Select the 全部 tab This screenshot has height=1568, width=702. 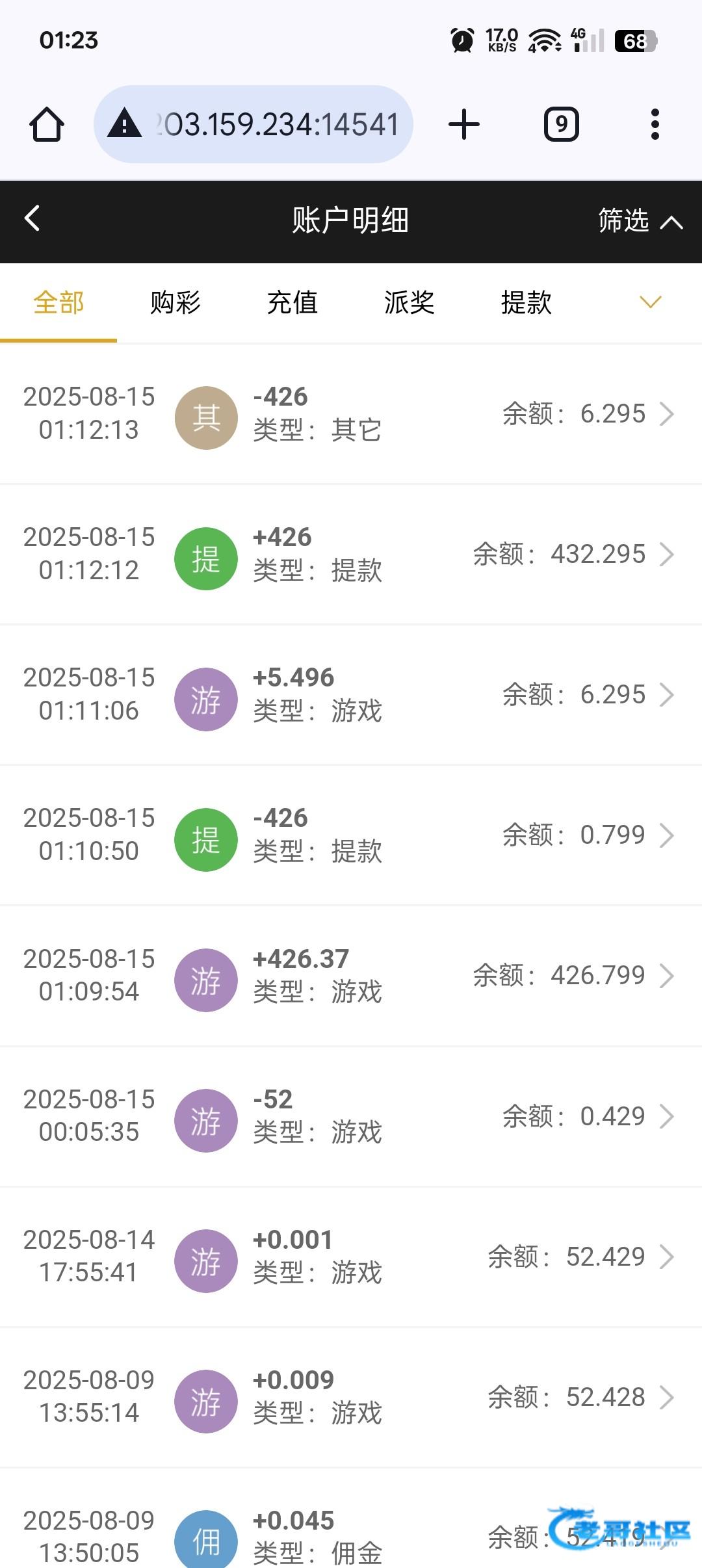click(x=58, y=303)
